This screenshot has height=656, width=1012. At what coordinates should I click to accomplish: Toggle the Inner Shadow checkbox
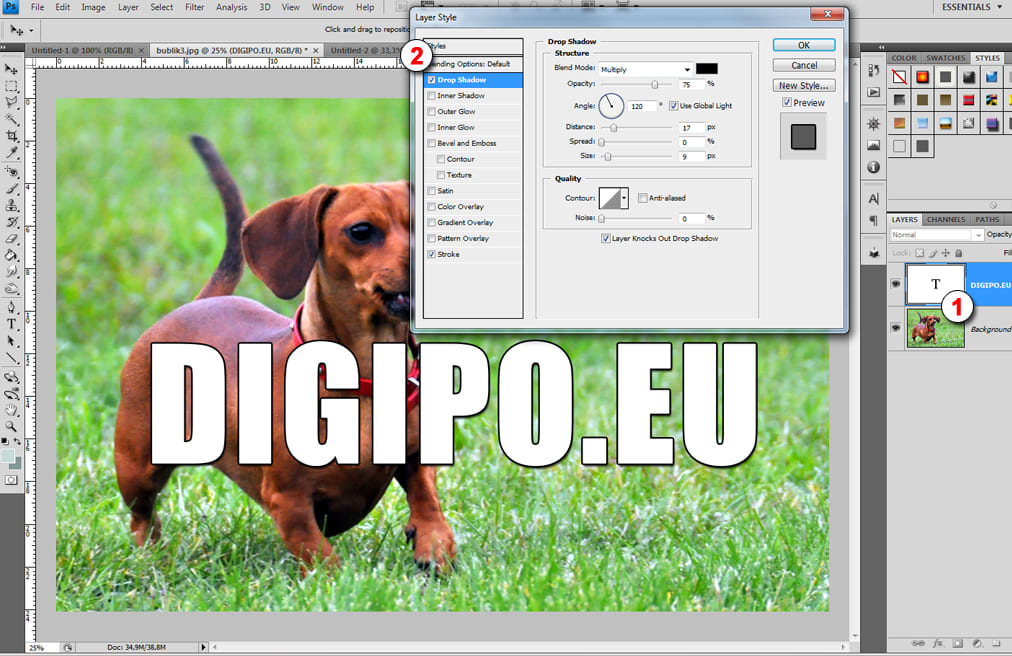(x=431, y=96)
